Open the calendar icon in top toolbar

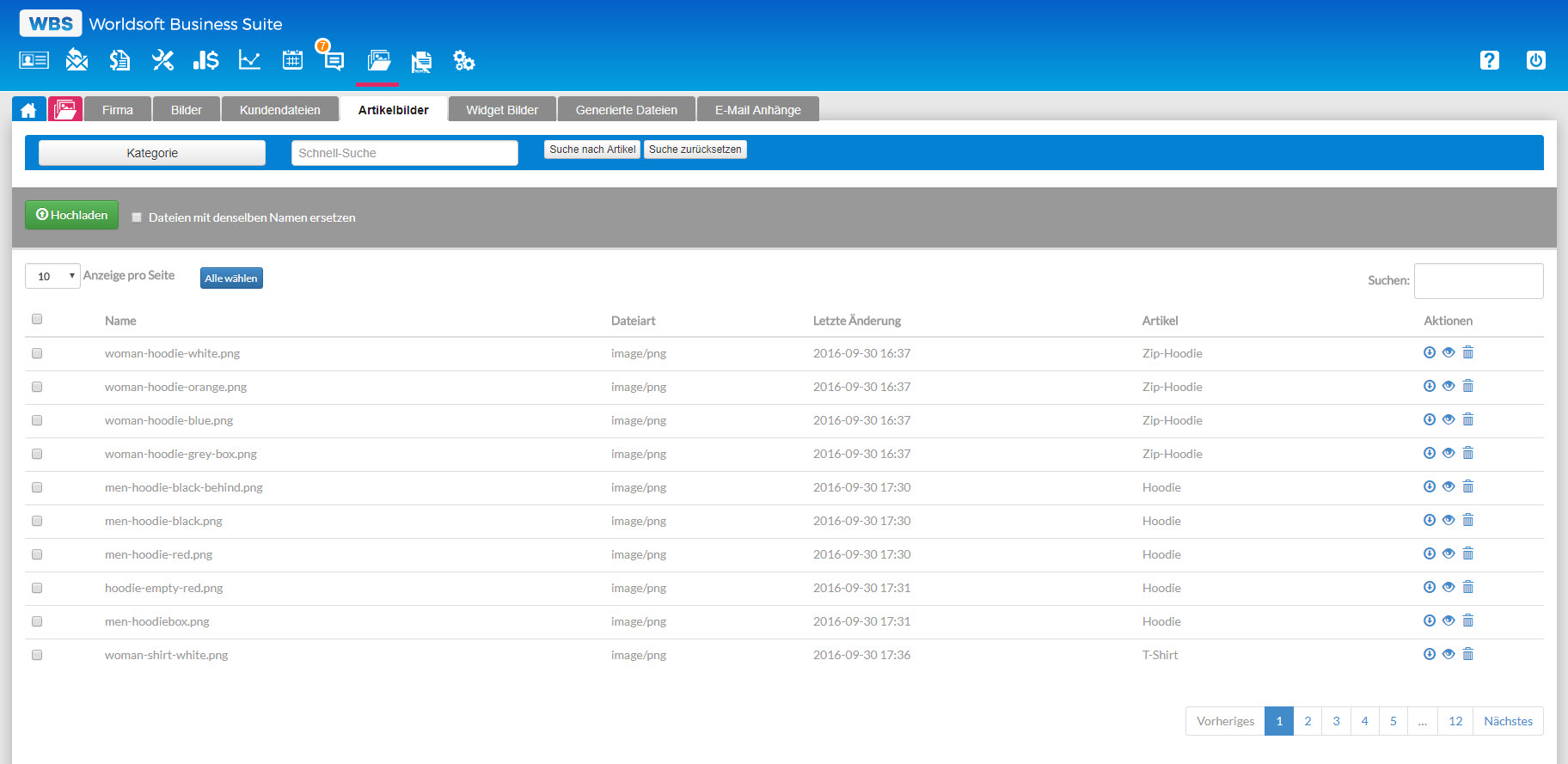[x=292, y=60]
